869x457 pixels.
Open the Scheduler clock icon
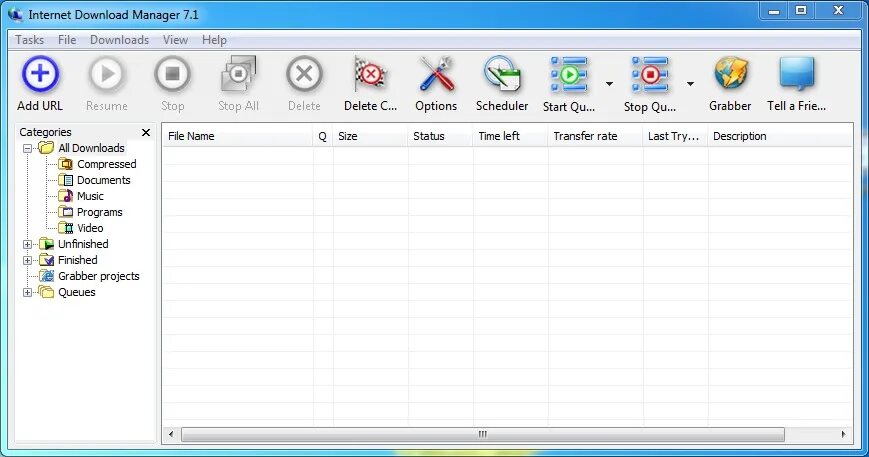(x=502, y=74)
